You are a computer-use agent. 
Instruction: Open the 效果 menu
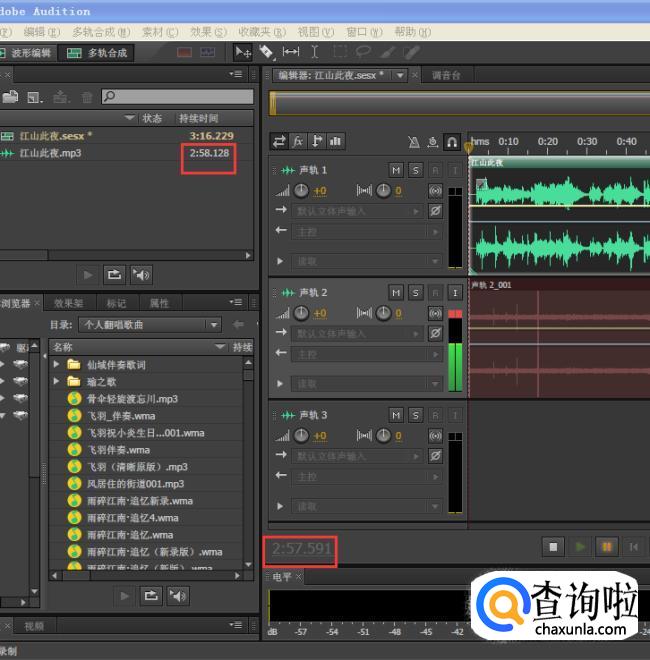(x=201, y=32)
